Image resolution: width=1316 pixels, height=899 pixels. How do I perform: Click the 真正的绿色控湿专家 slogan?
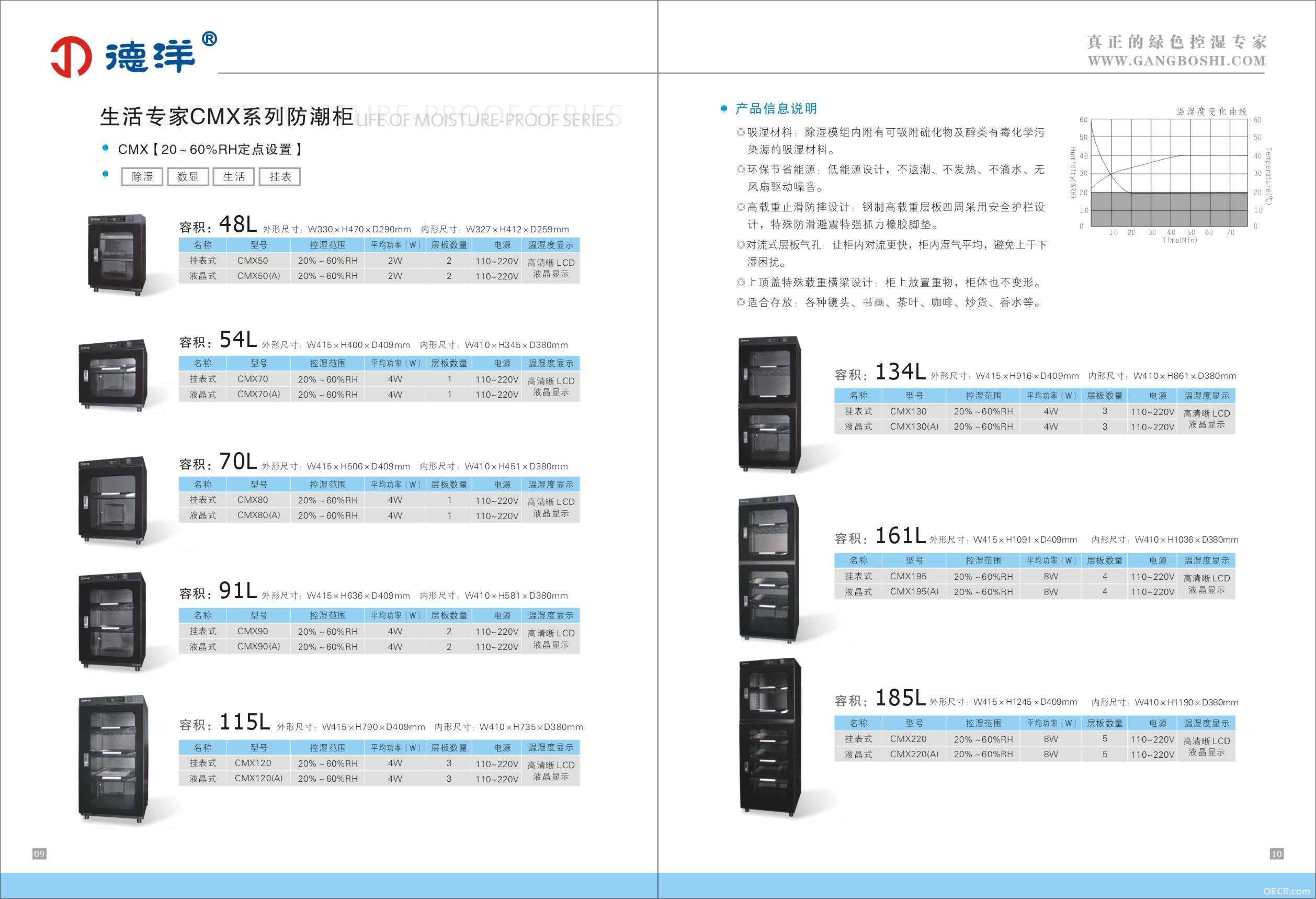point(1177,41)
